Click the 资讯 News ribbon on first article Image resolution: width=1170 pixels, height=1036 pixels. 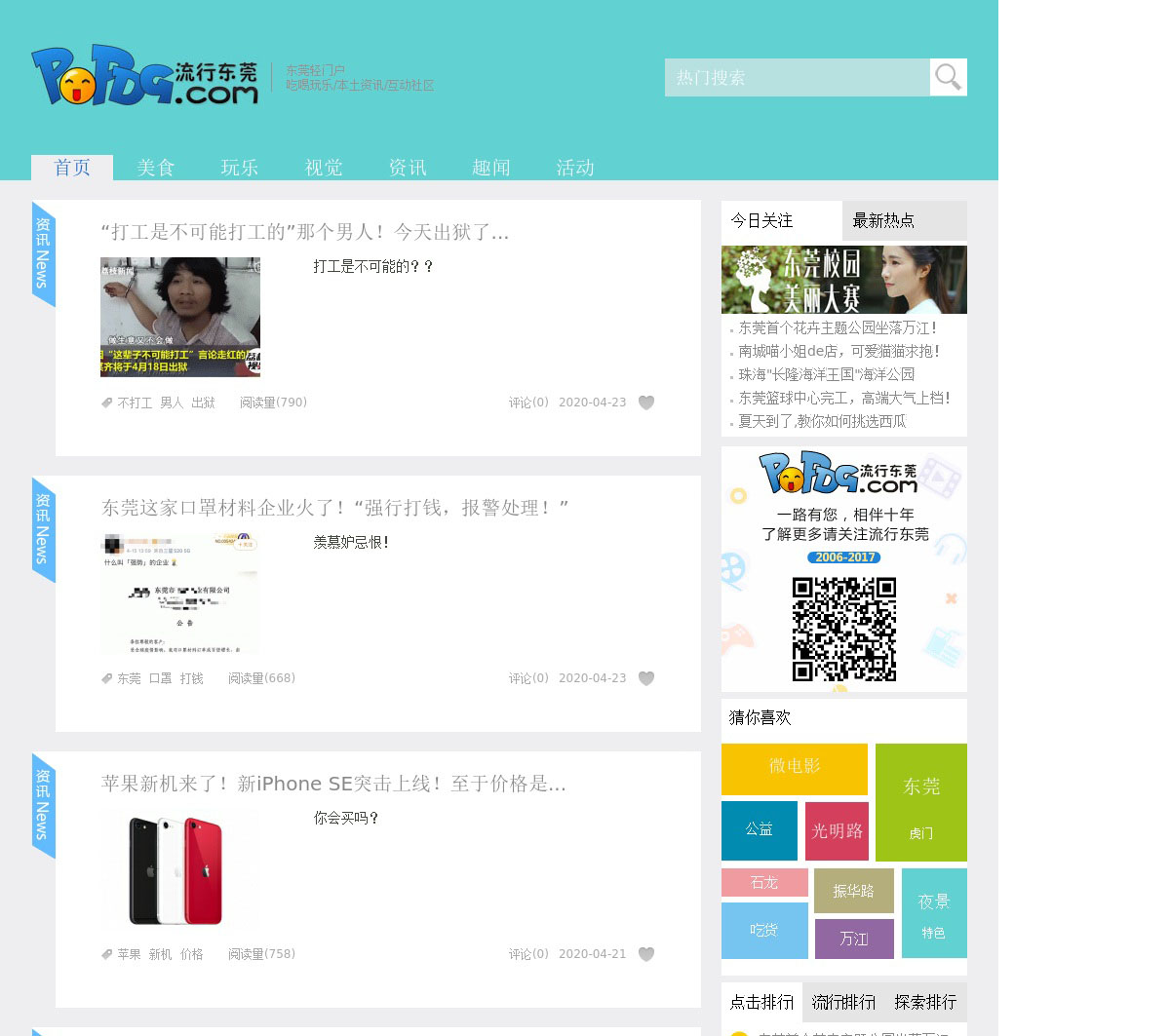44,254
